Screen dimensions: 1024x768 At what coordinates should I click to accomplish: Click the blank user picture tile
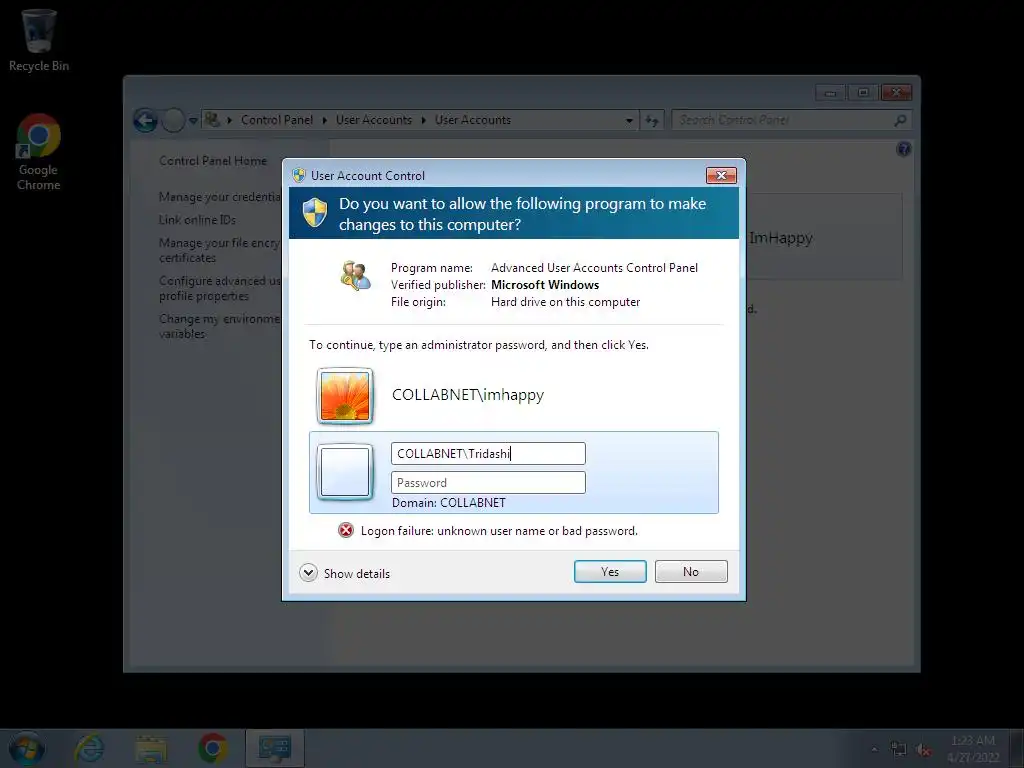pos(345,472)
